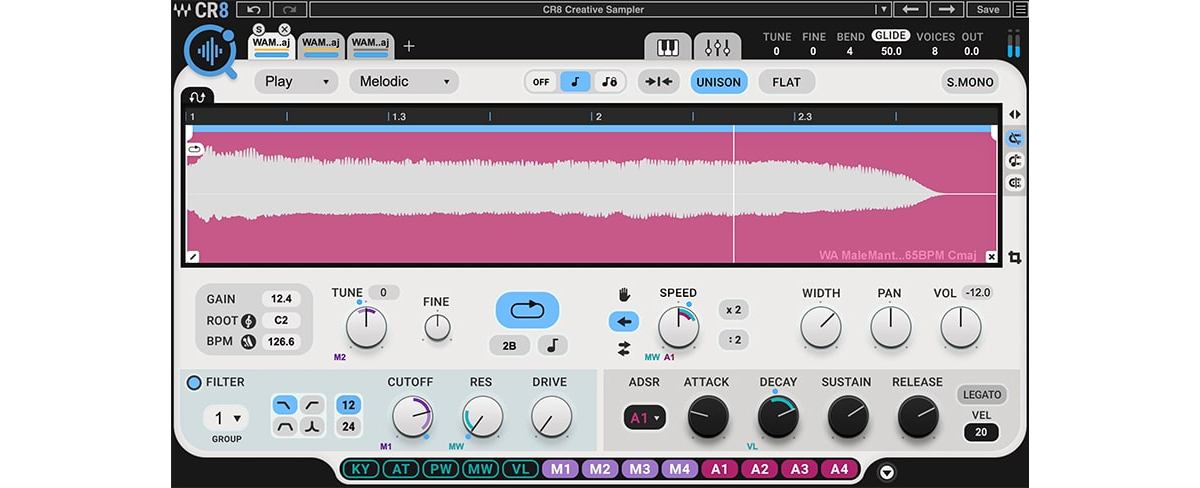The height and width of the screenshot is (488, 1200).
Task: Click the pencil edit icon on waveform
Action: point(194,257)
